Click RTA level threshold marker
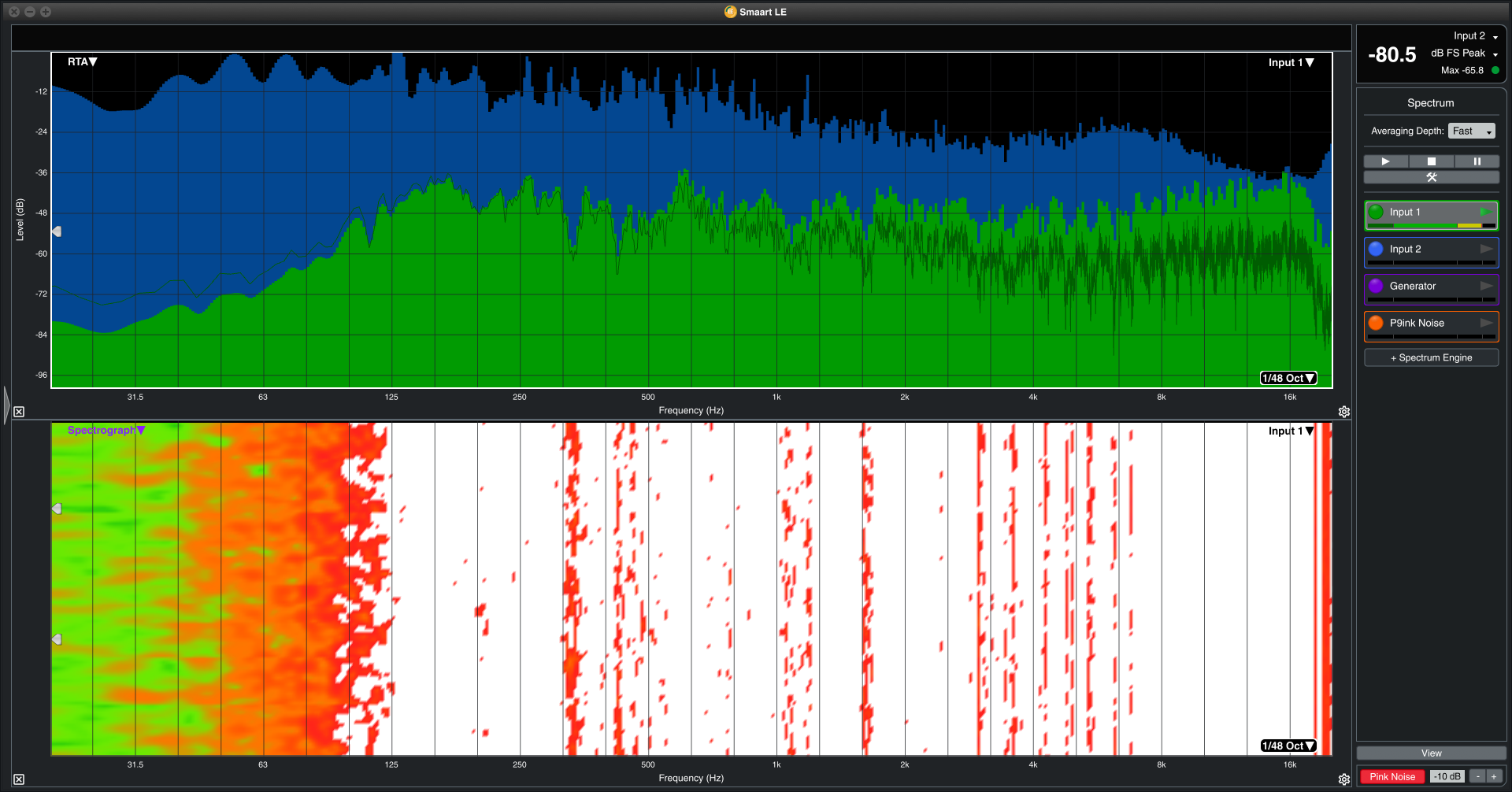 click(57, 231)
